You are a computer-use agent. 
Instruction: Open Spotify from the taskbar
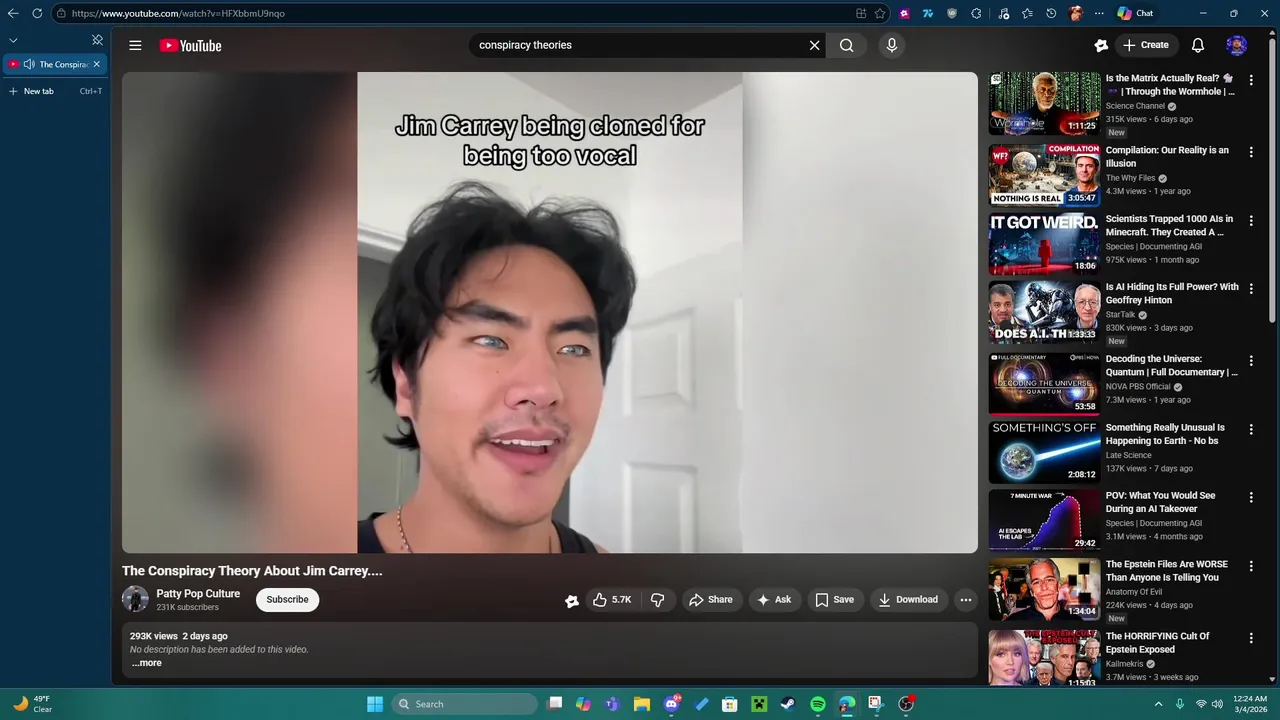[817, 704]
